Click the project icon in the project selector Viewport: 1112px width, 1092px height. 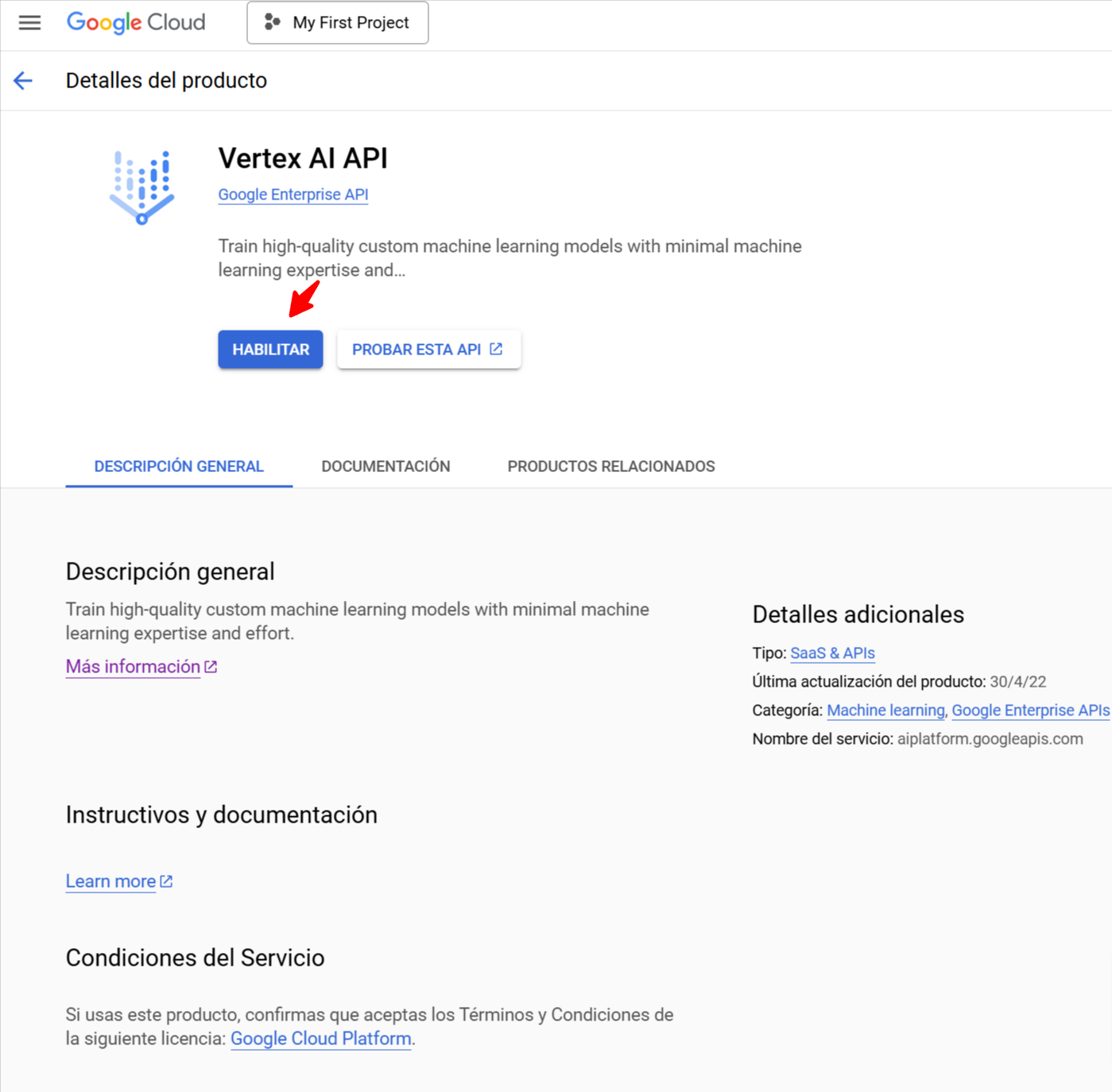[x=273, y=22]
